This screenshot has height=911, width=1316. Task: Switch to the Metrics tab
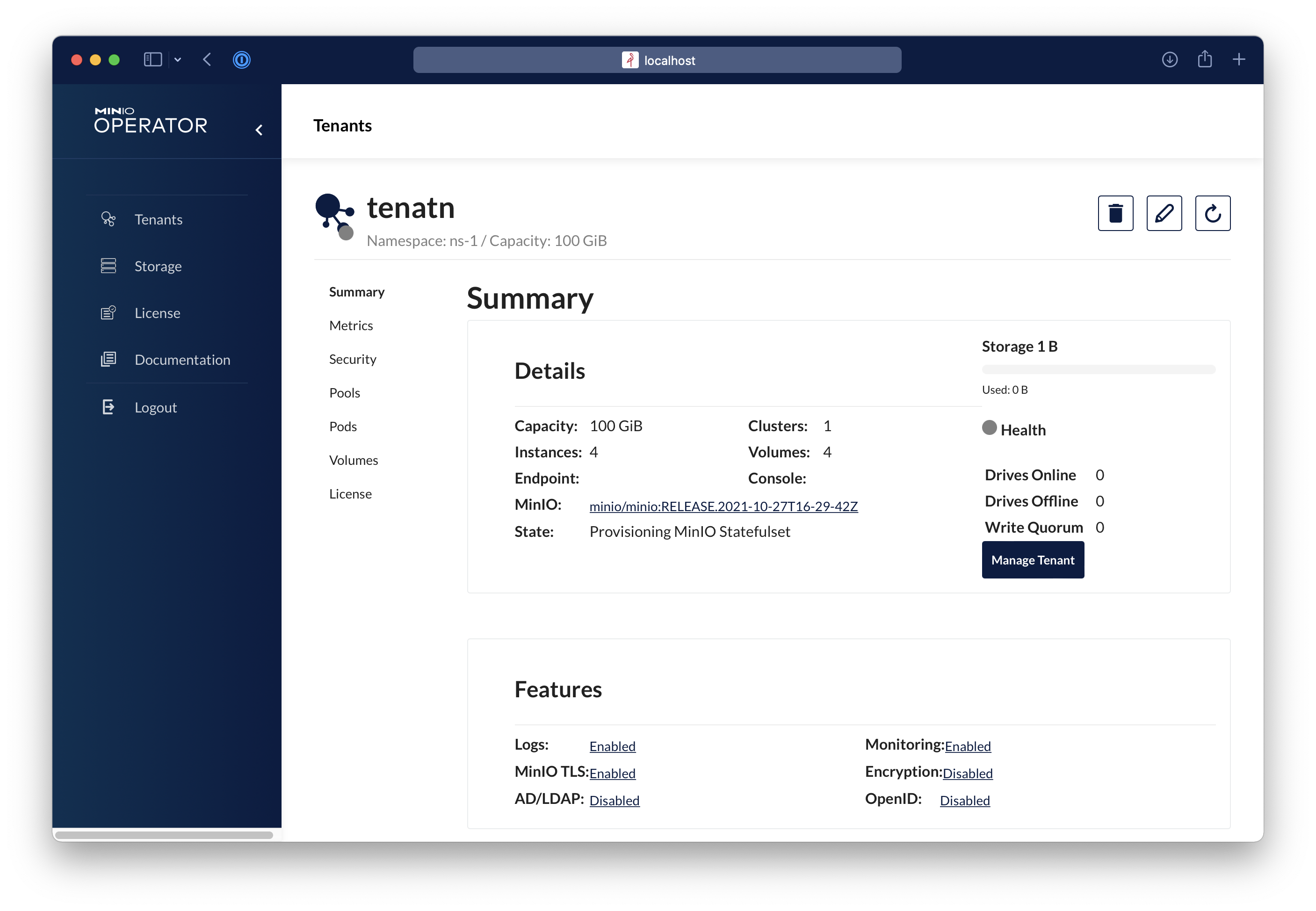pos(350,326)
